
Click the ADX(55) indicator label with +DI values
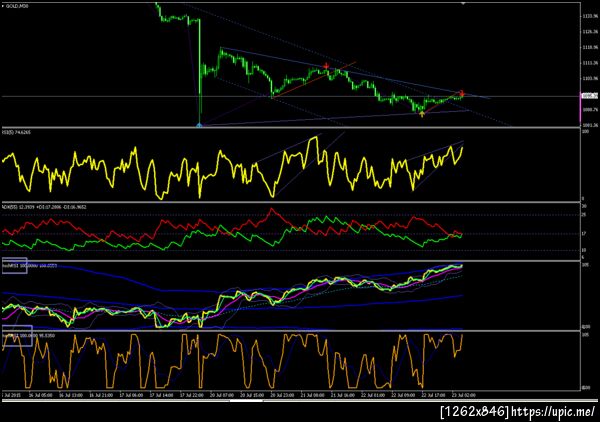(x=44, y=207)
